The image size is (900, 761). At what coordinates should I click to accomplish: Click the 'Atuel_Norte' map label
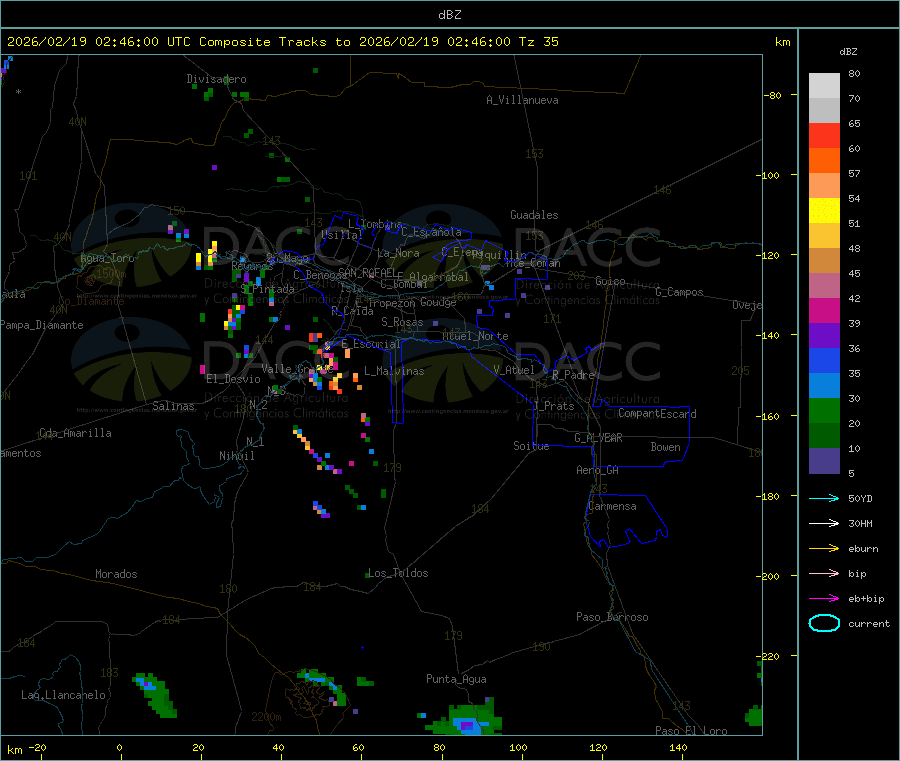(475, 336)
